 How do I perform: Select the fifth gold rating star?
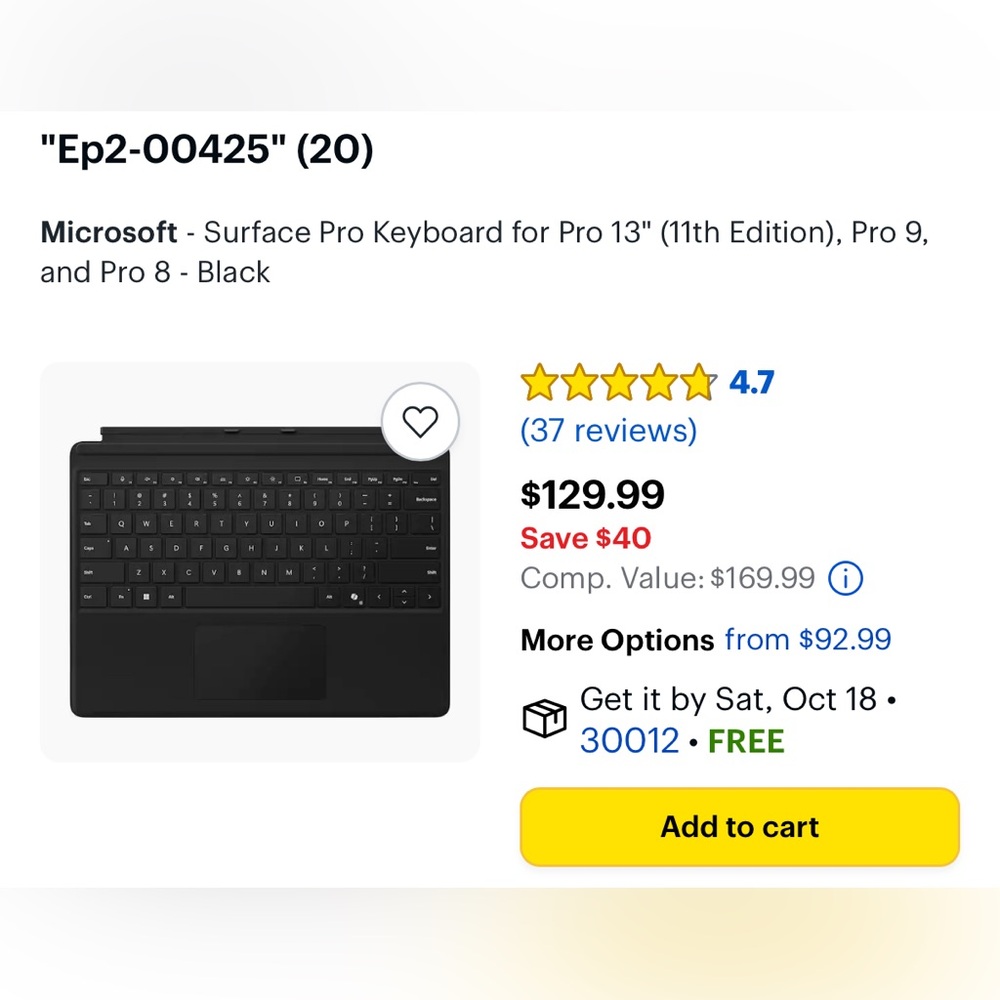(x=698, y=380)
